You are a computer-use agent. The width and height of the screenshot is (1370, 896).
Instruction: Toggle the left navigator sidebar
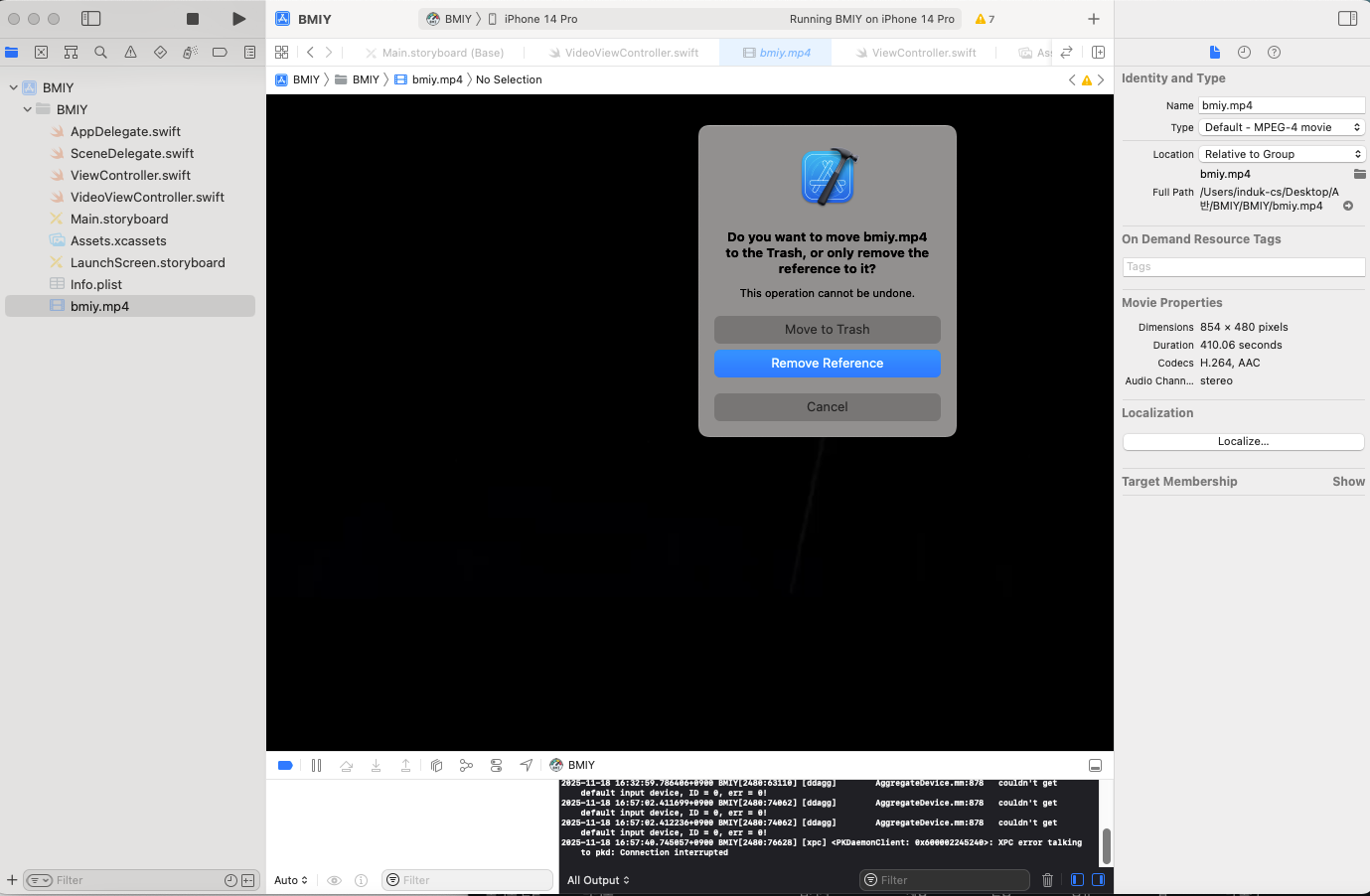point(90,19)
